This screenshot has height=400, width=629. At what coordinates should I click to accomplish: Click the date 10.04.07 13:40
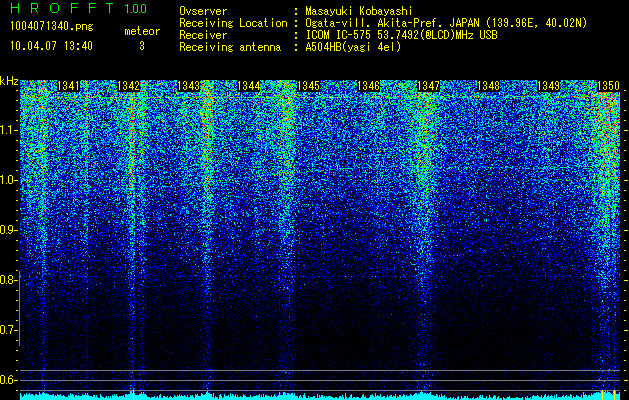[51, 46]
